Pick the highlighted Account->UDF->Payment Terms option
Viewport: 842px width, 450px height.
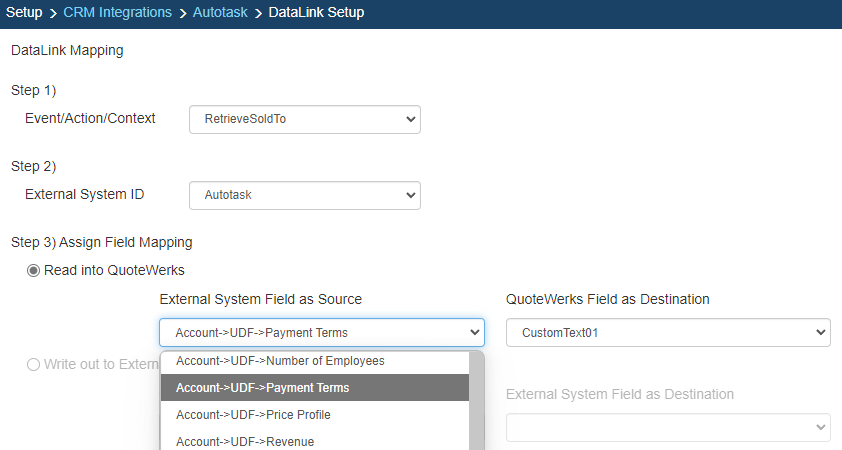point(262,387)
